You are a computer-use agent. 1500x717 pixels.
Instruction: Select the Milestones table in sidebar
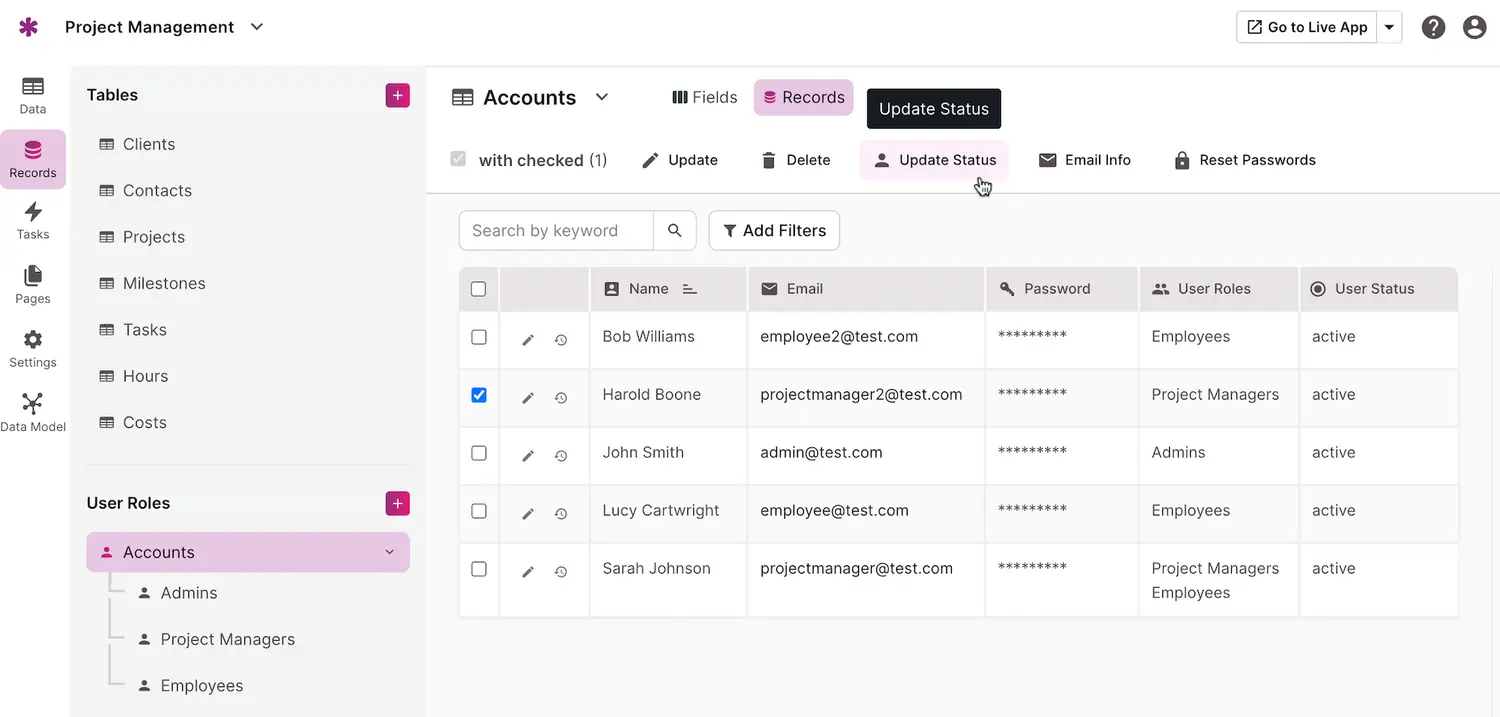164,283
